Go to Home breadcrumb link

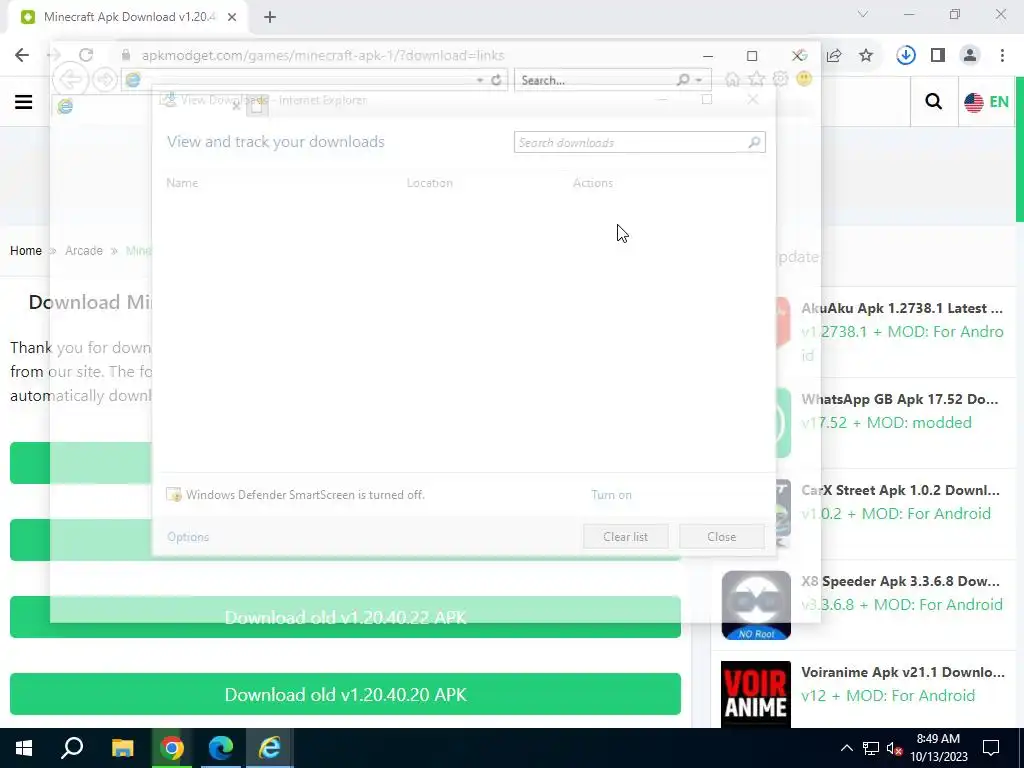point(25,251)
